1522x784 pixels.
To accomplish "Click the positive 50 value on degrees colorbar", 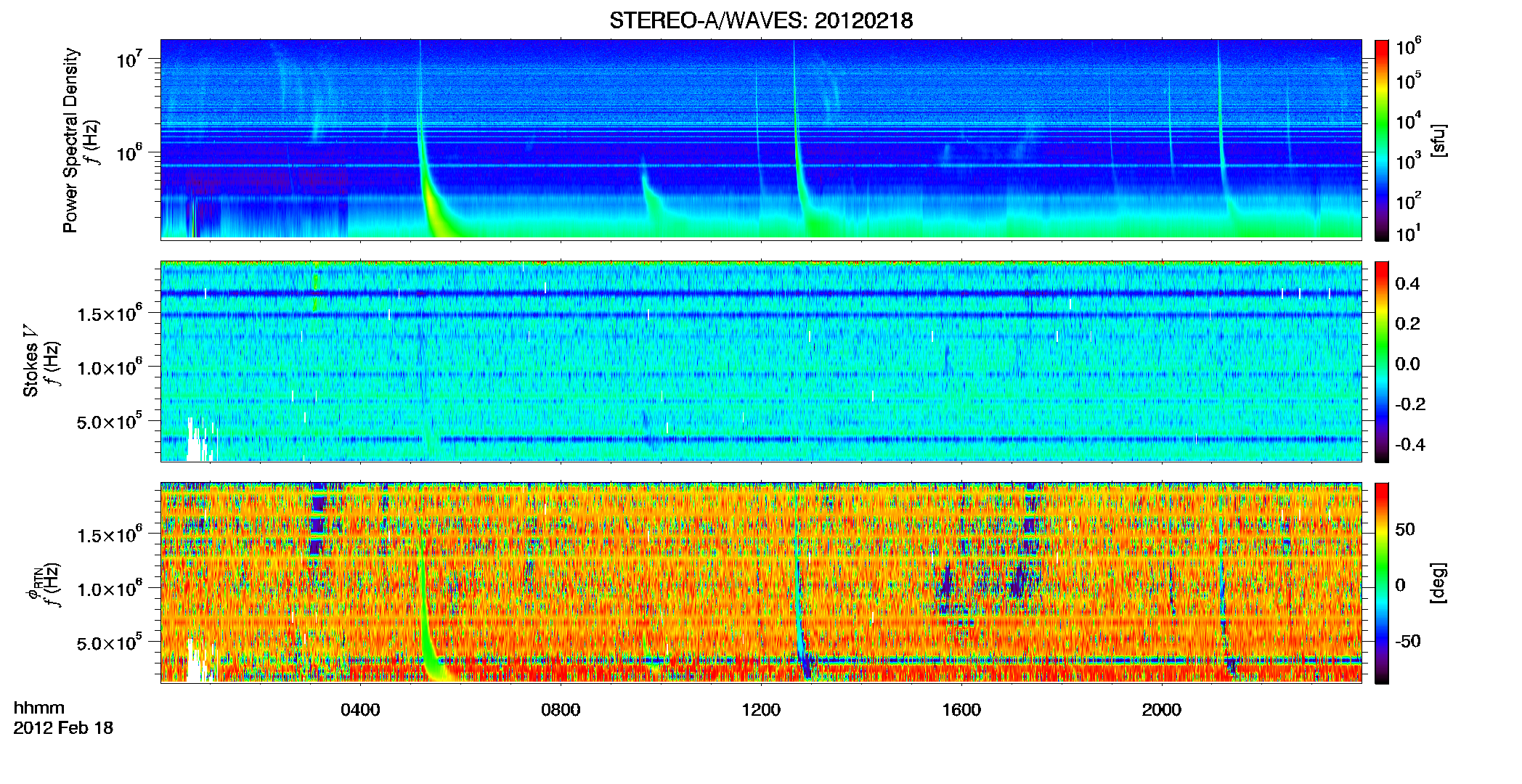I will [1405, 529].
